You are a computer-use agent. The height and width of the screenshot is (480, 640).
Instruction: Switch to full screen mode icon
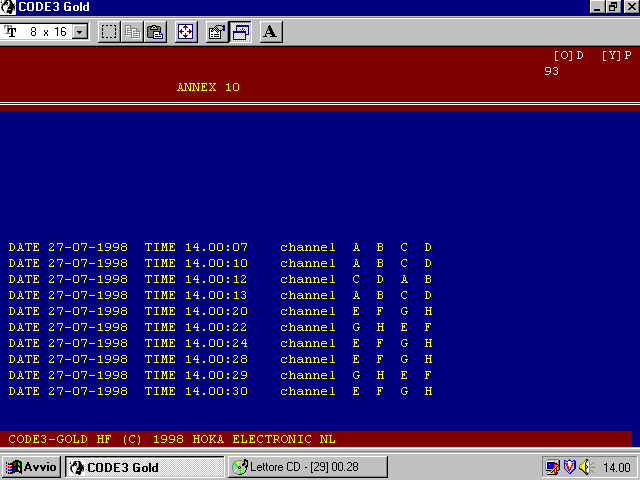point(186,32)
